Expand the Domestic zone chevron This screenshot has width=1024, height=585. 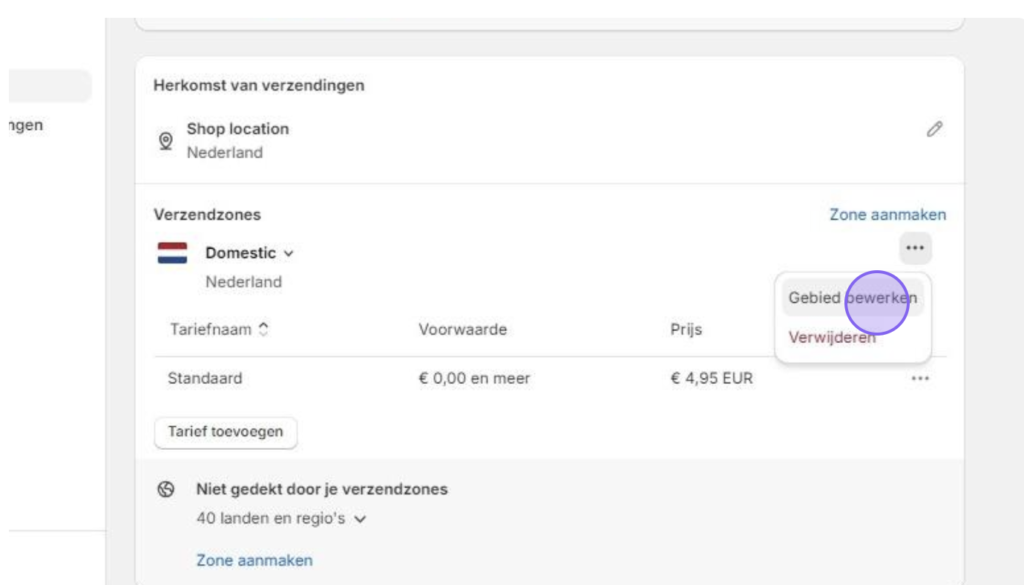289,253
